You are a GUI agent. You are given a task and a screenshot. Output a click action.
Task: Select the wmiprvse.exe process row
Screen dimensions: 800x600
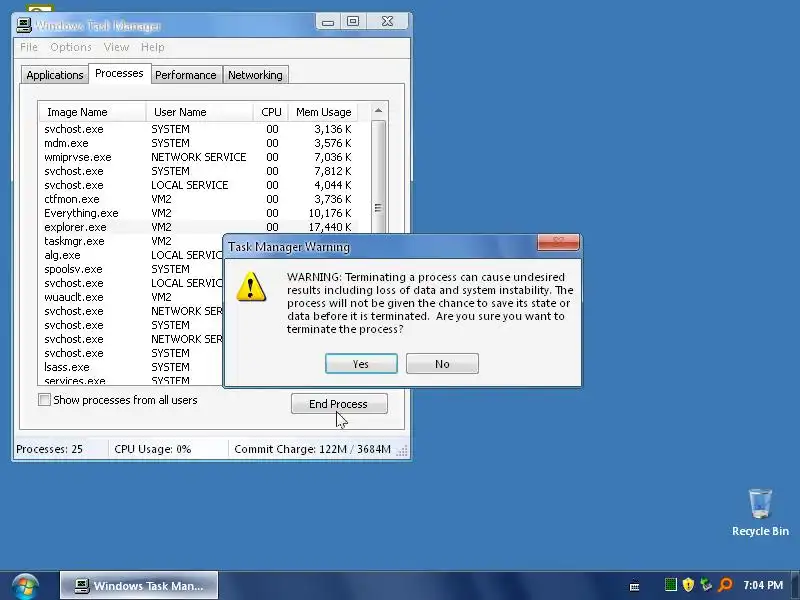click(198, 157)
